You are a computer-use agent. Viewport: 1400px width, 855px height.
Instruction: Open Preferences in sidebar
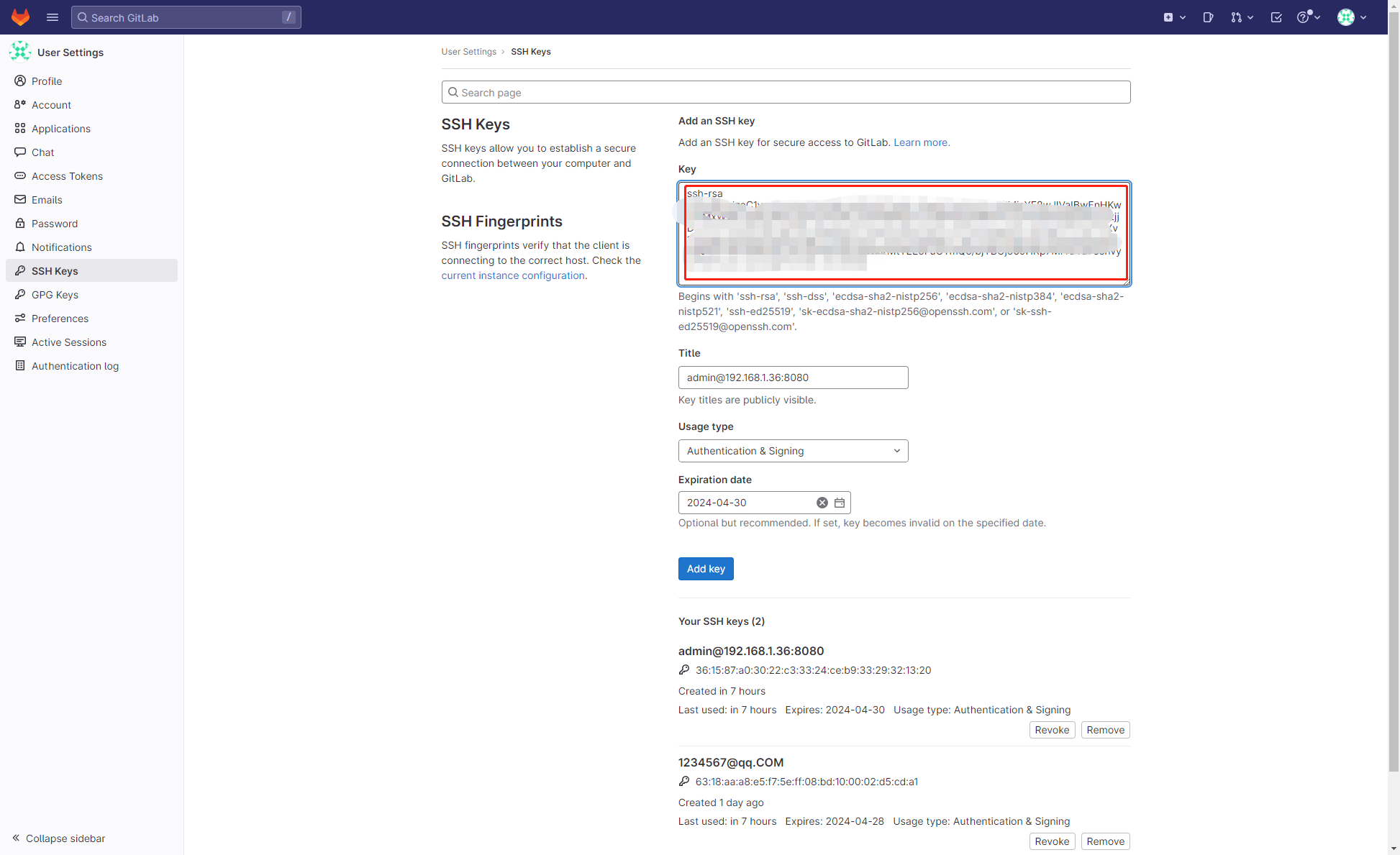(x=91, y=319)
